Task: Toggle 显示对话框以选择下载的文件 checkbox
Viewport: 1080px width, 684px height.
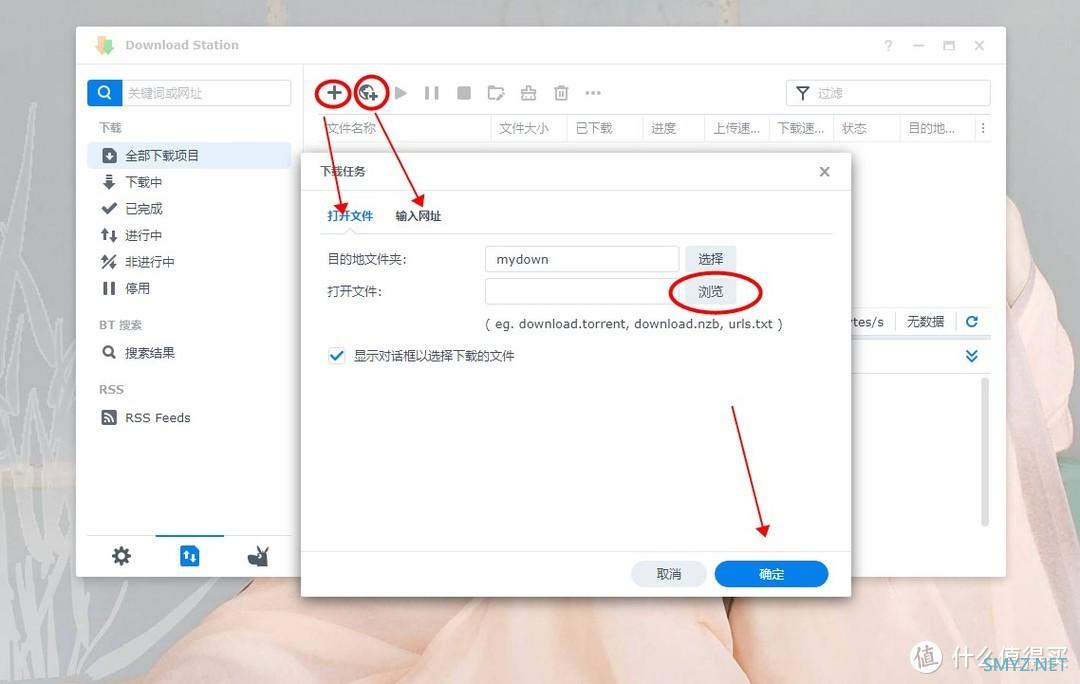Action: click(336, 355)
